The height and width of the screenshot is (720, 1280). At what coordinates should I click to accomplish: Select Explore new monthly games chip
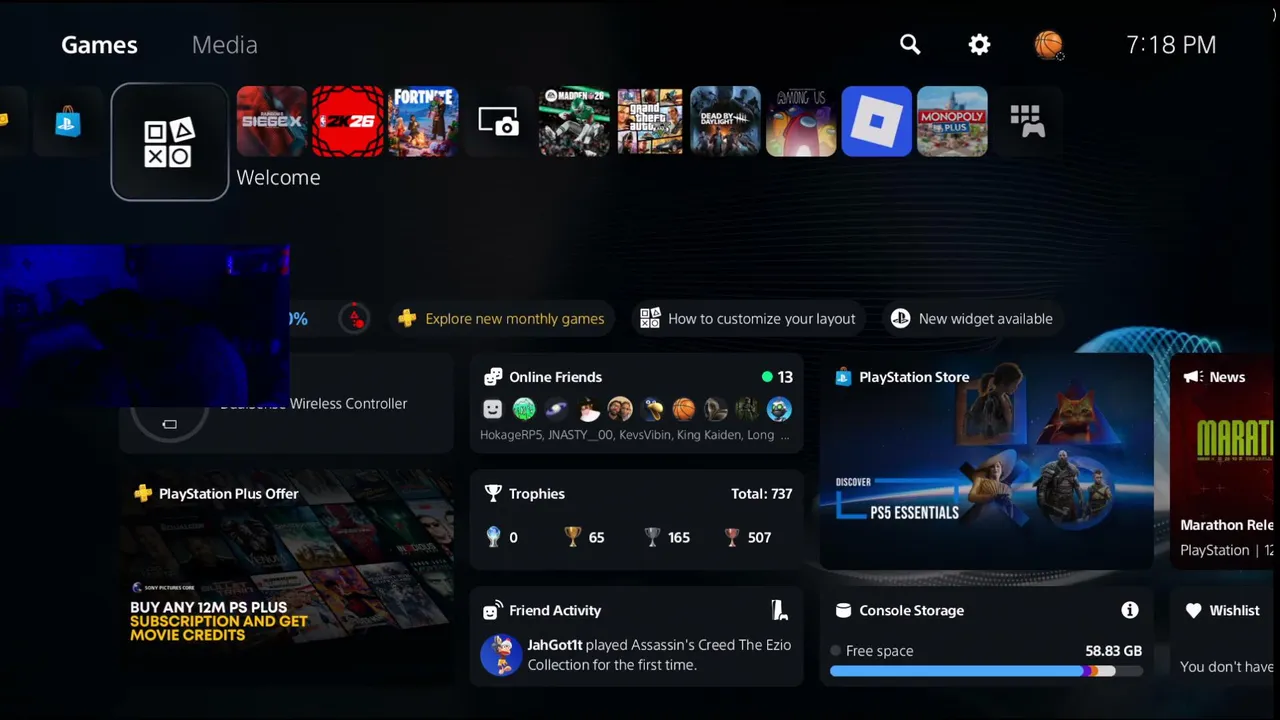coord(502,319)
